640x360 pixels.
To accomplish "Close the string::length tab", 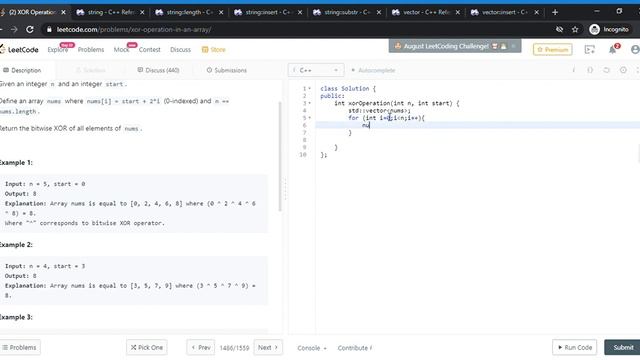I will pos(221,12).
